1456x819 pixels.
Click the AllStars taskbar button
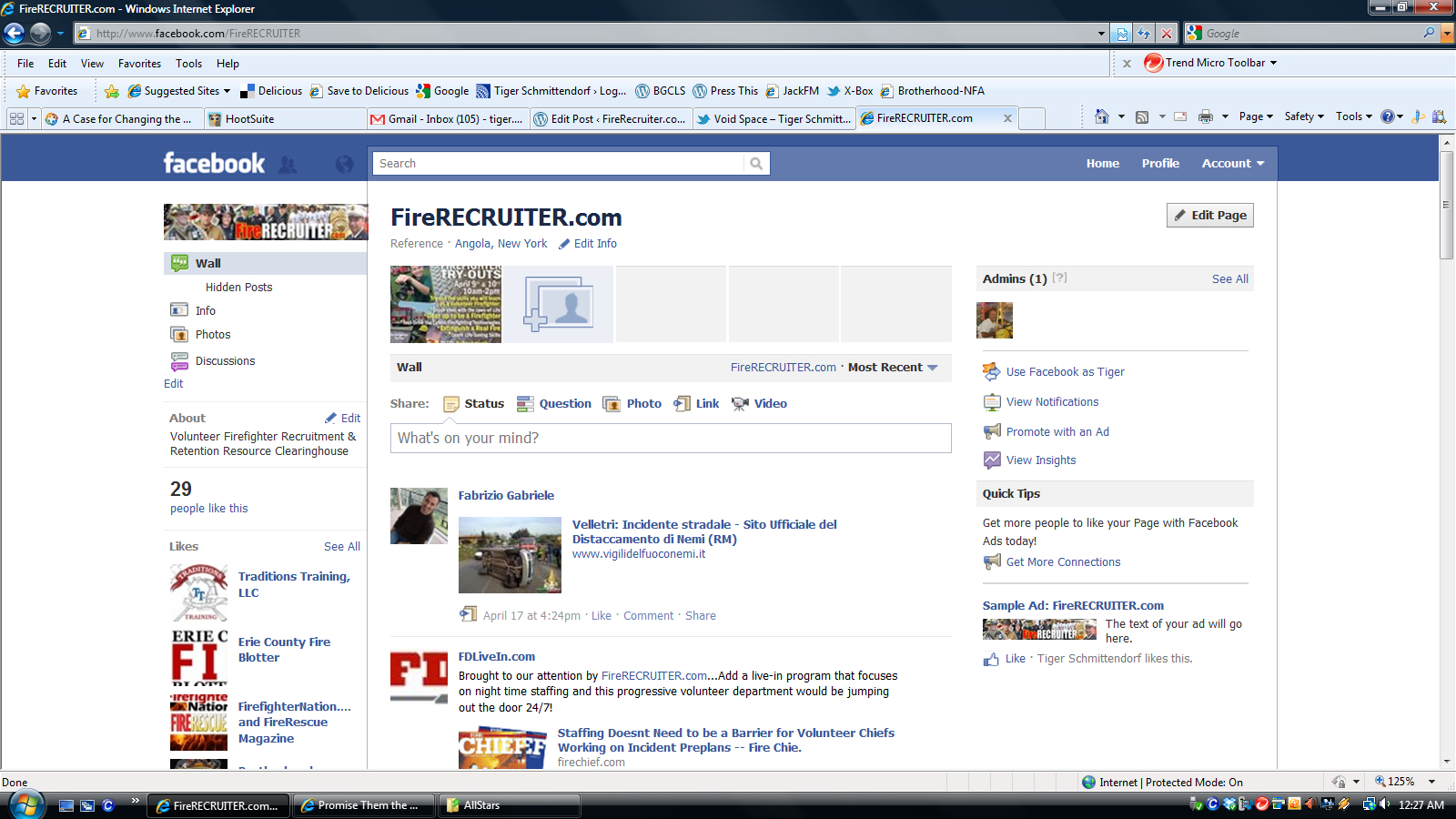click(x=510, y=805)
